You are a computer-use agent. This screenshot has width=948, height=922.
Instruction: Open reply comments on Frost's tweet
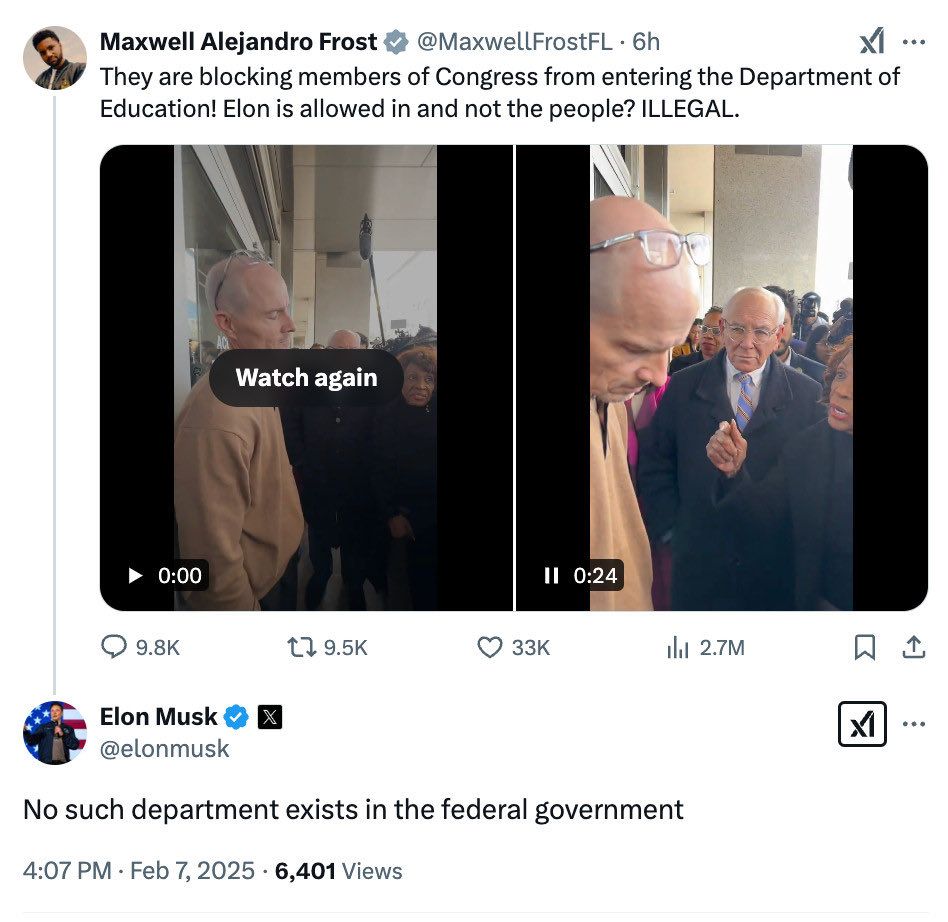[116, 647]
